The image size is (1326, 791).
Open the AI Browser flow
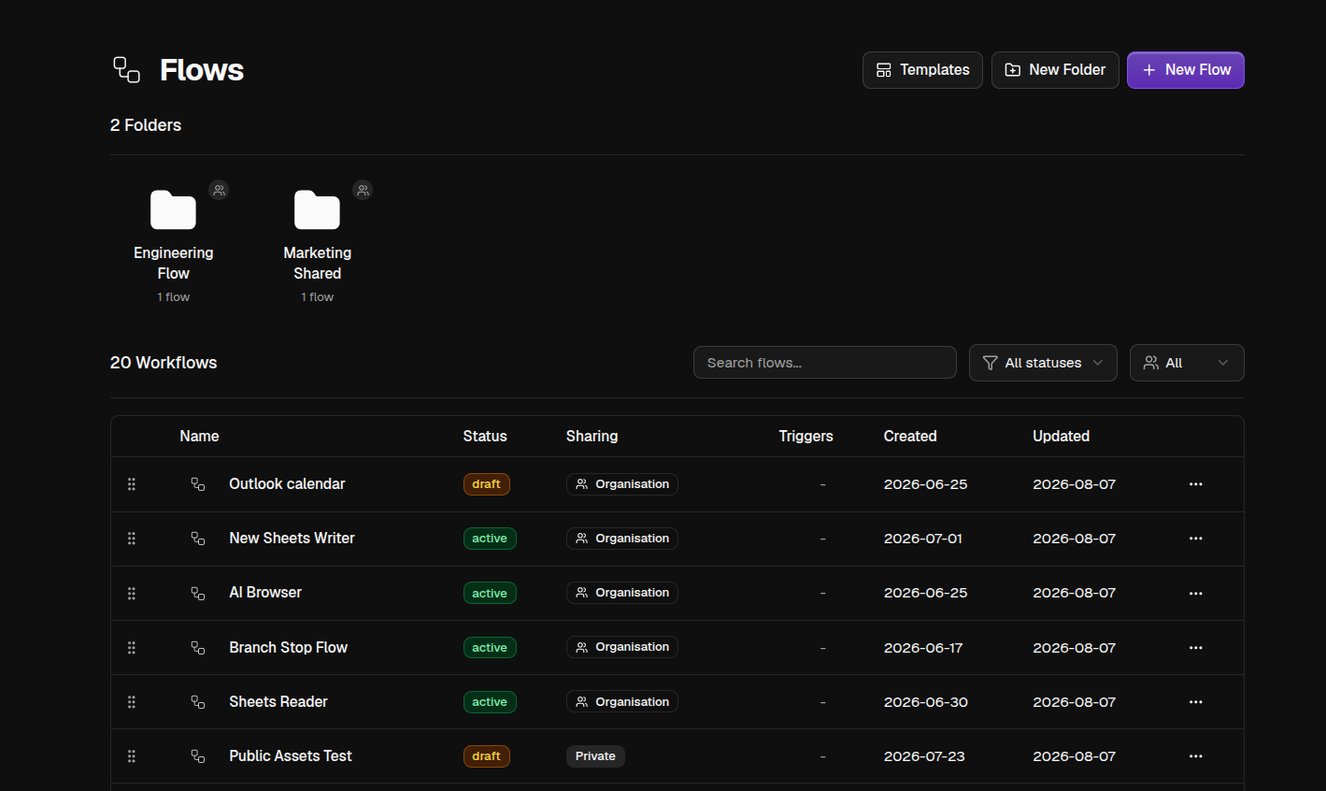tap(265, 593)
